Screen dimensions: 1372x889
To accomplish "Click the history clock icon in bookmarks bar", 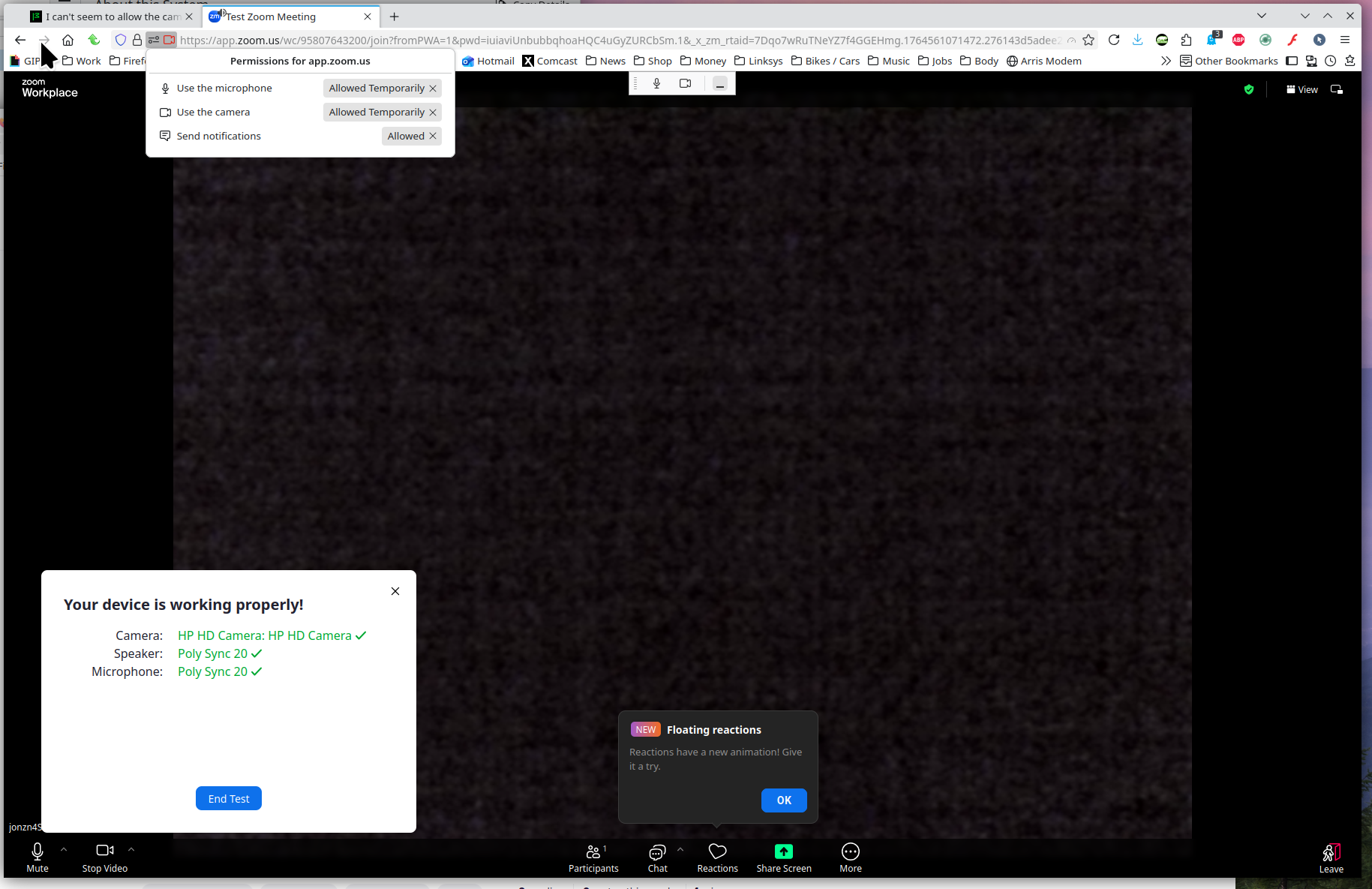I will click(1331, 61).
